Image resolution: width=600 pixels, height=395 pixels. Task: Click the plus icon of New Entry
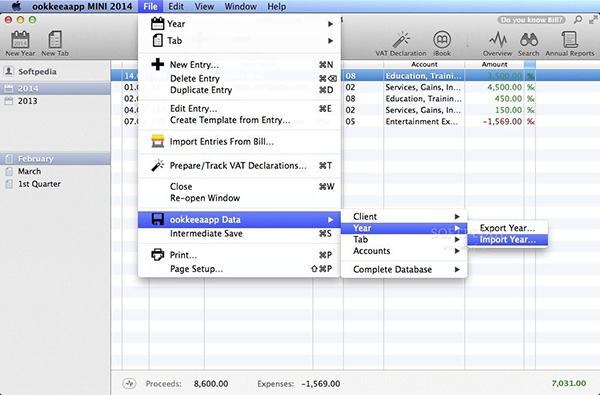pyautogui.click(x=157, y=64)
